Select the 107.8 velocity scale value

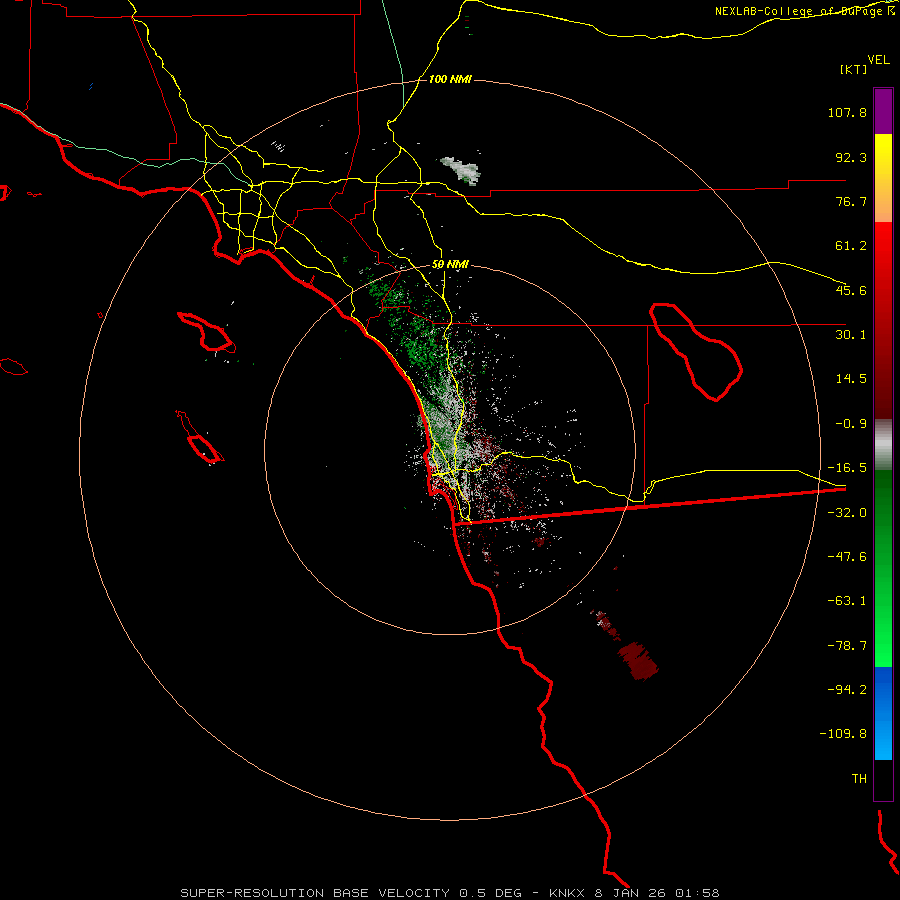click(847, 112)
